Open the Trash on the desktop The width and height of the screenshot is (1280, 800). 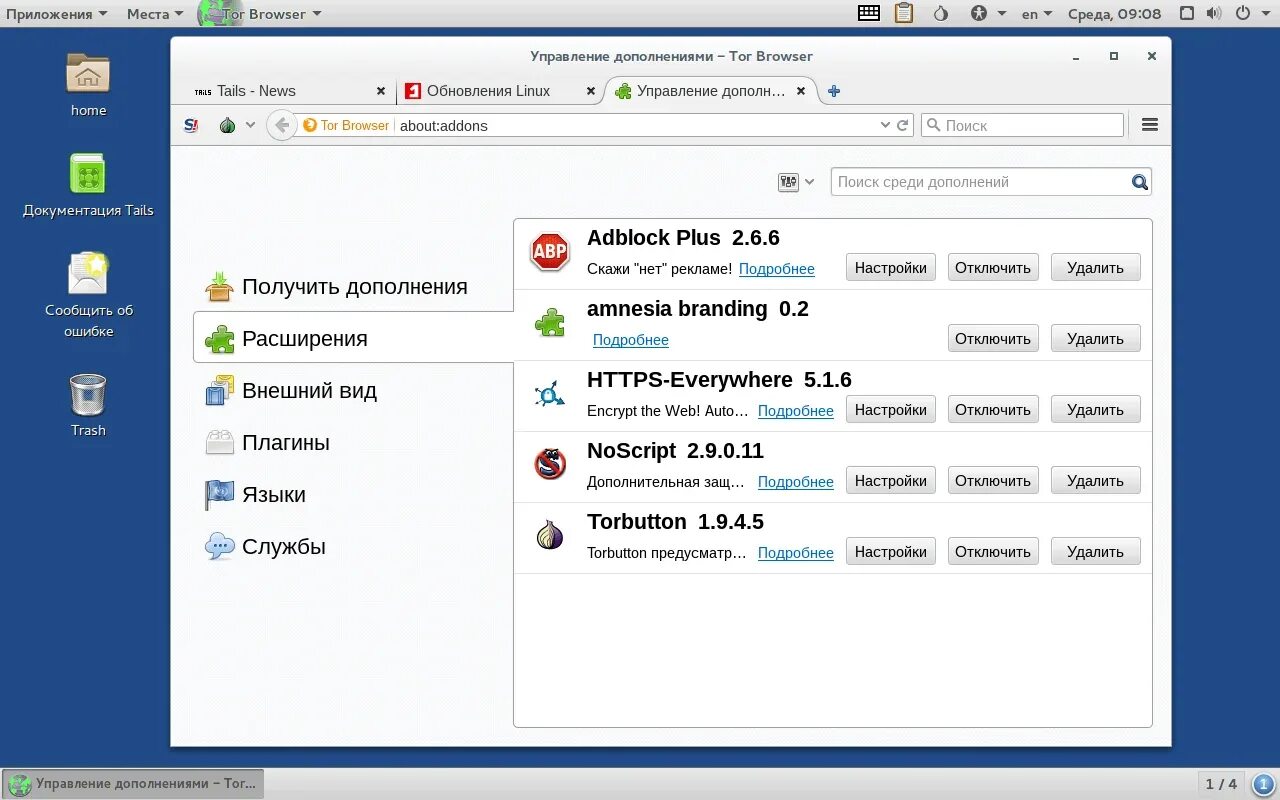pyautogui.click(x=88, y=405)
